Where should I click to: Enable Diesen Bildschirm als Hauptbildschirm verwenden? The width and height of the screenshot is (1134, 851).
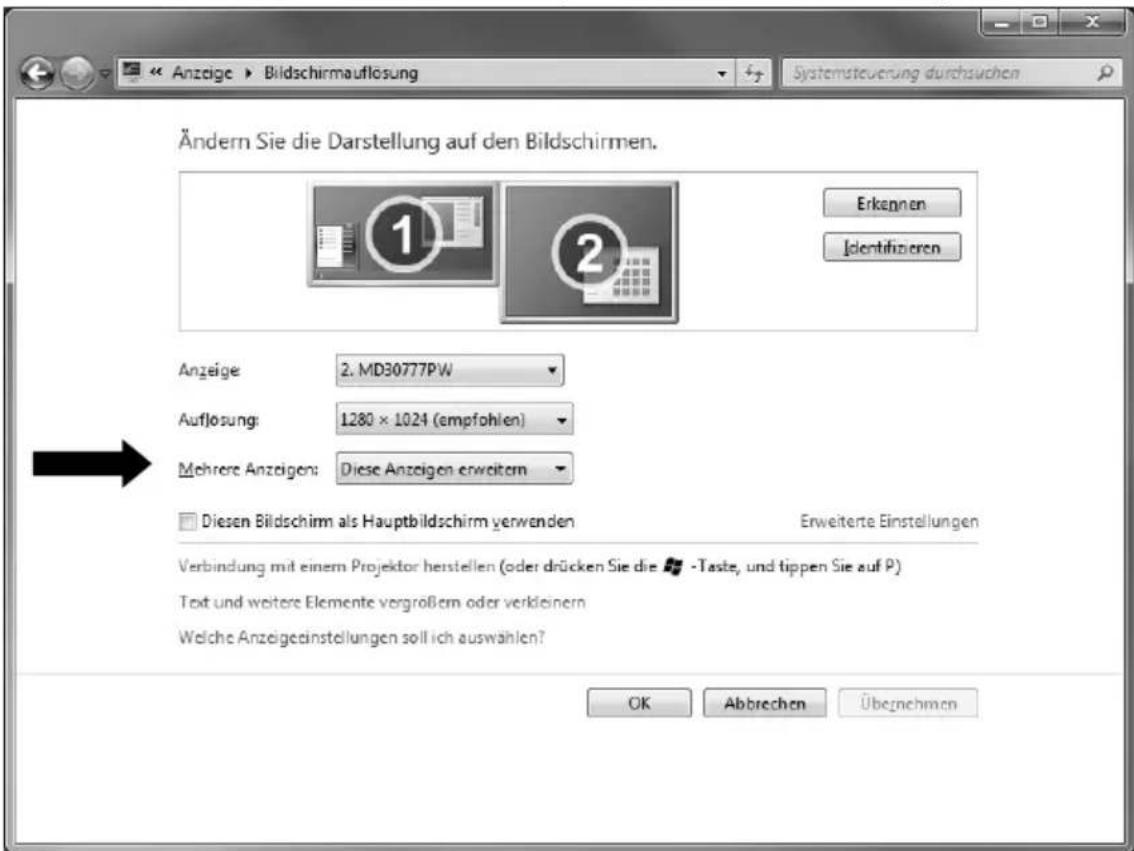(x=187, y=521)
